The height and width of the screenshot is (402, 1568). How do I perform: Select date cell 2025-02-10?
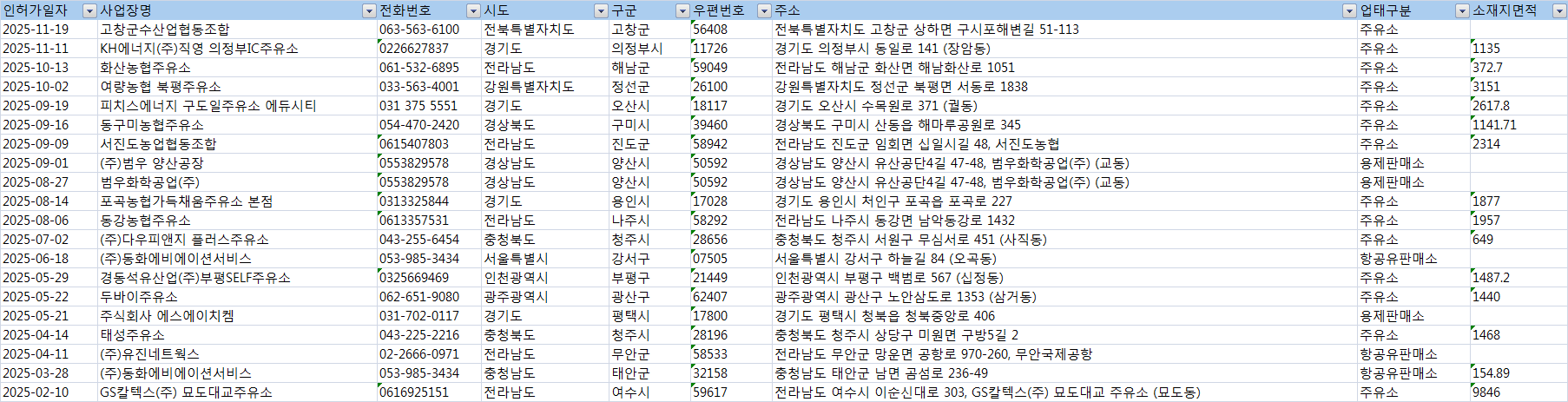click(x=49, y=392)
